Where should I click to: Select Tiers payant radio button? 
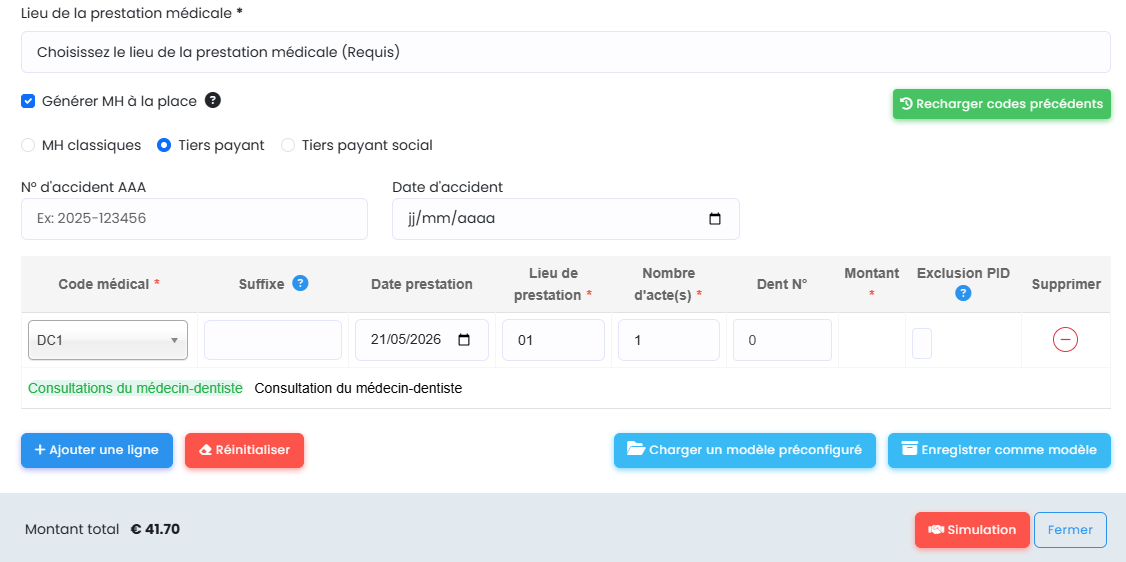pos(164,145)
